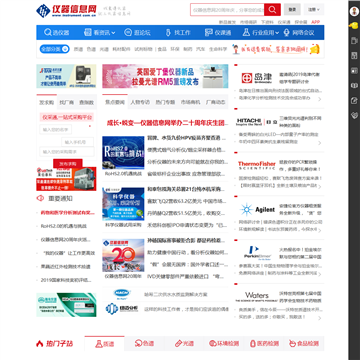
Task: Click the 仪器信息网 site logo
Action: pyautogui.click(x=66, y=10)
